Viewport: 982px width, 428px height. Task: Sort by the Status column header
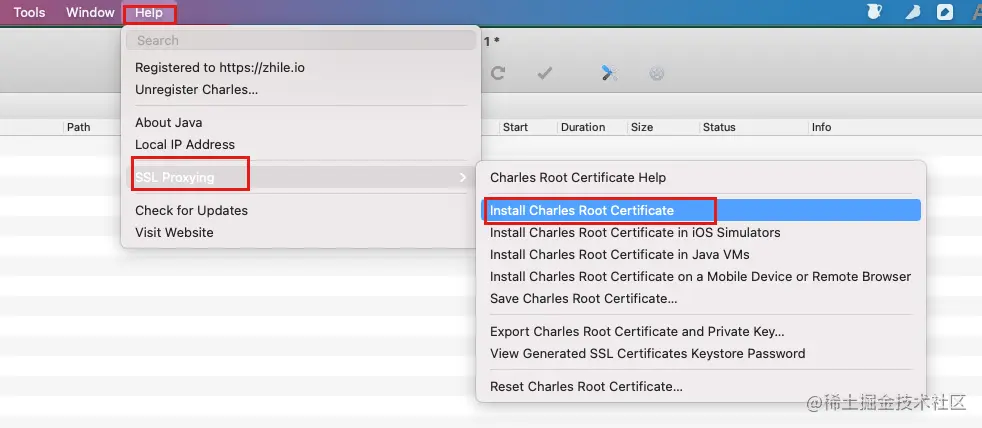click(x=719, y=127)
